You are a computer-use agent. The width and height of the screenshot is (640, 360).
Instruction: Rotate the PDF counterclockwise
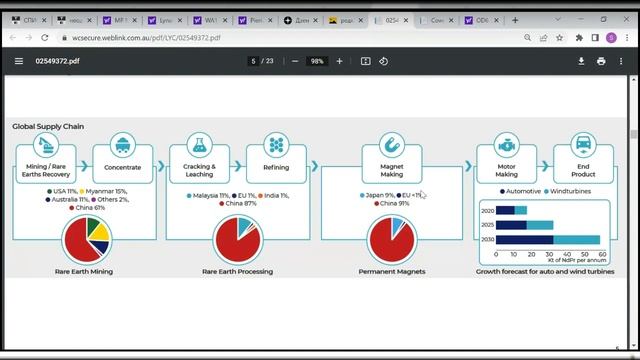pyautogui.click(x=383, y=61)
